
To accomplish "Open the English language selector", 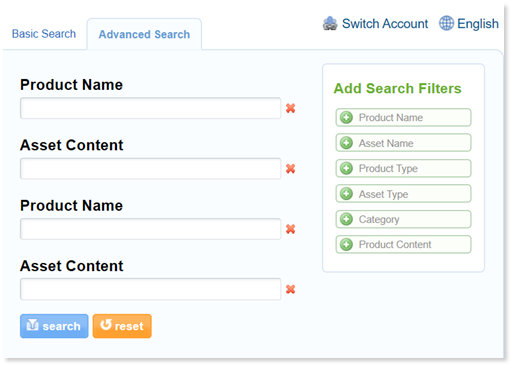I will pos(478,24).
